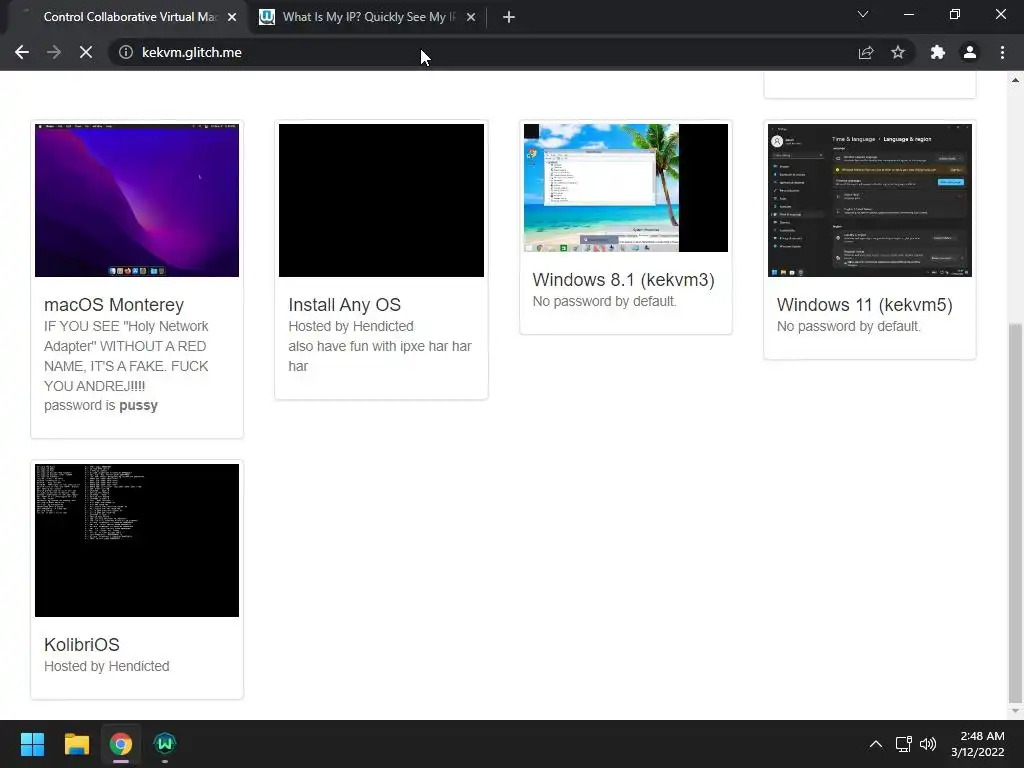Switch to Control Collaborative Virtual Machines tab
Screen dimensions: 1024x768
click(127, 17)
